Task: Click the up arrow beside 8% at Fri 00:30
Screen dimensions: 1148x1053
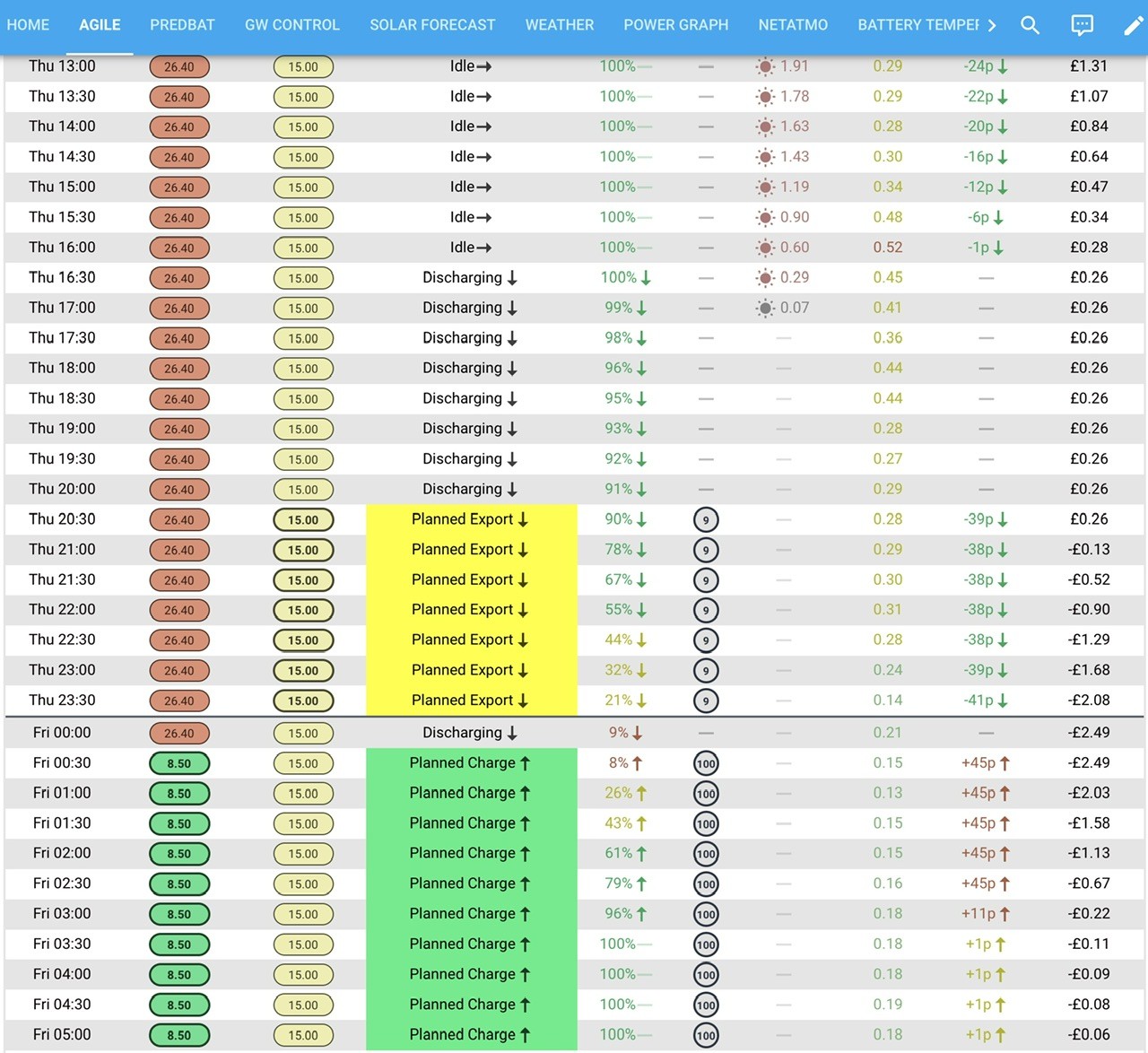Action: click(638, 763)
